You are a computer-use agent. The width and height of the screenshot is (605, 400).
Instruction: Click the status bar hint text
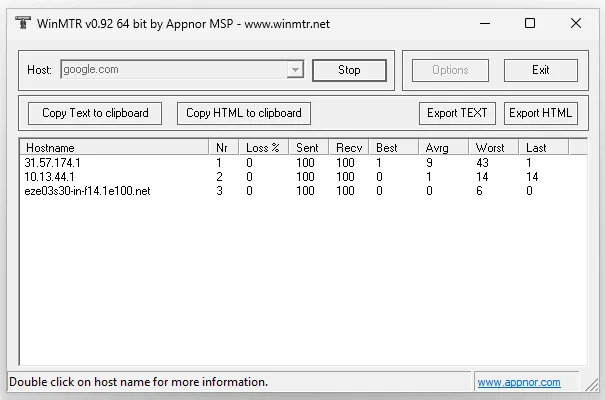point(139,382)
